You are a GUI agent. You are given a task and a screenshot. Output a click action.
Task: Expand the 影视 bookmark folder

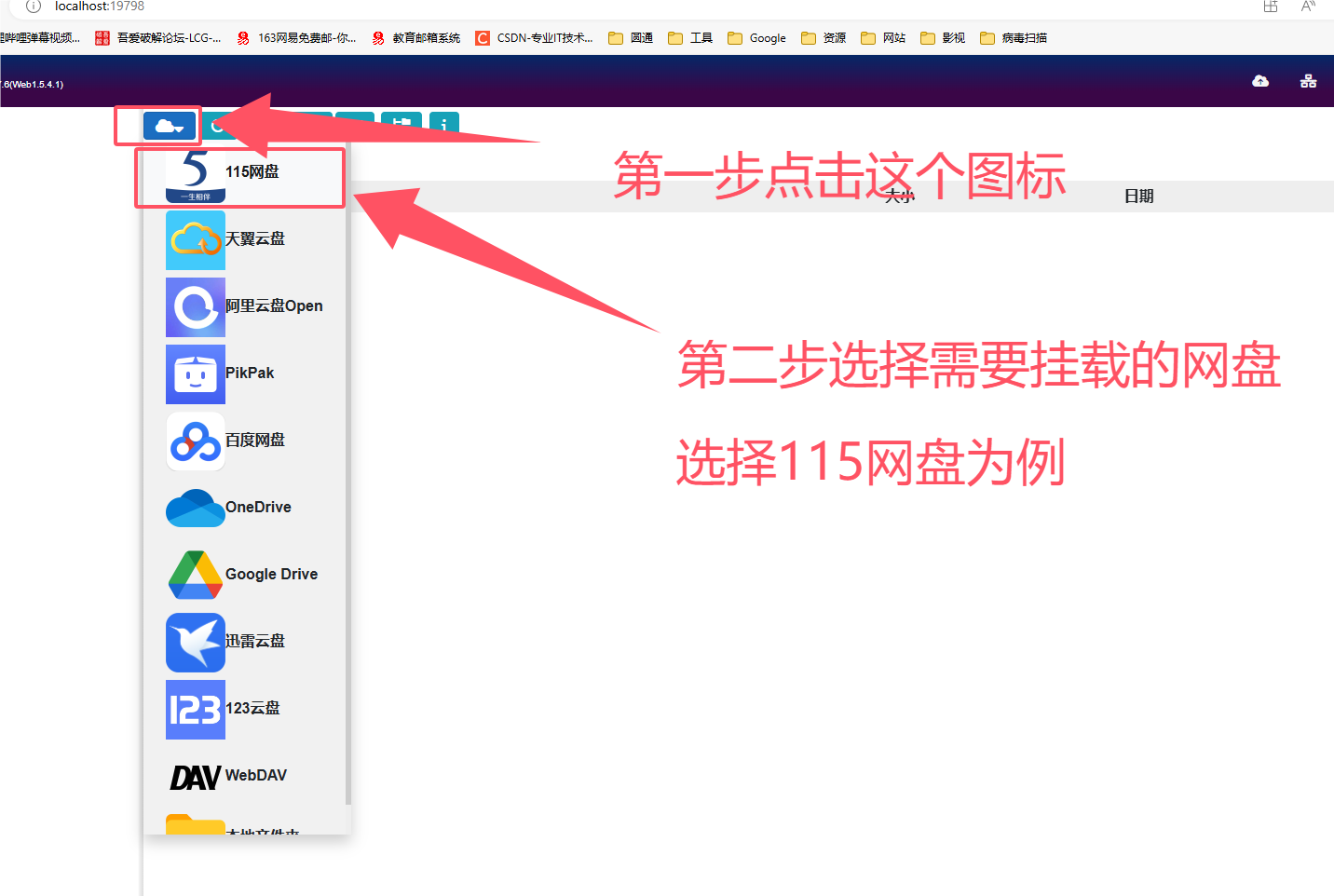point(943,38)
